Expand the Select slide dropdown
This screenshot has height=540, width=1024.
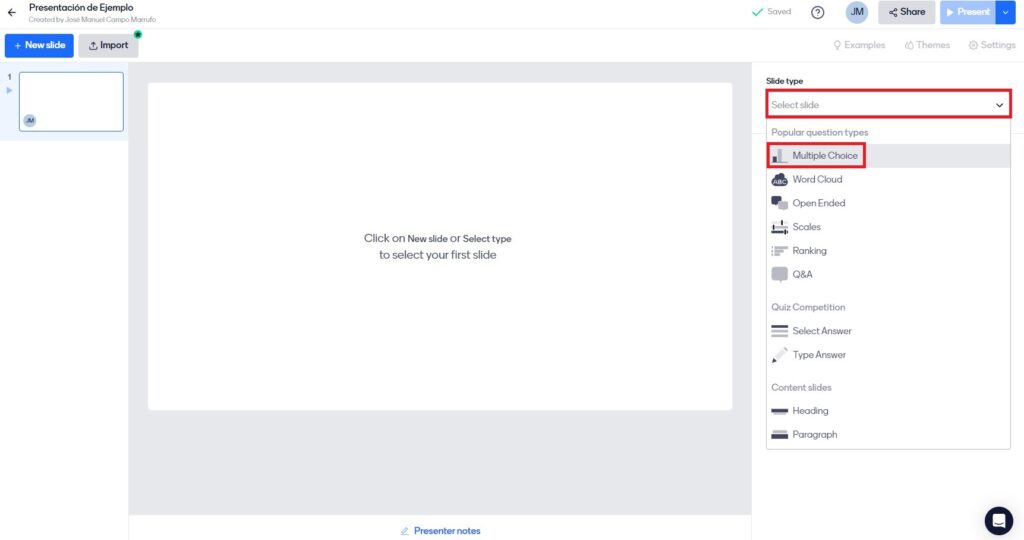tap(887, 105)
